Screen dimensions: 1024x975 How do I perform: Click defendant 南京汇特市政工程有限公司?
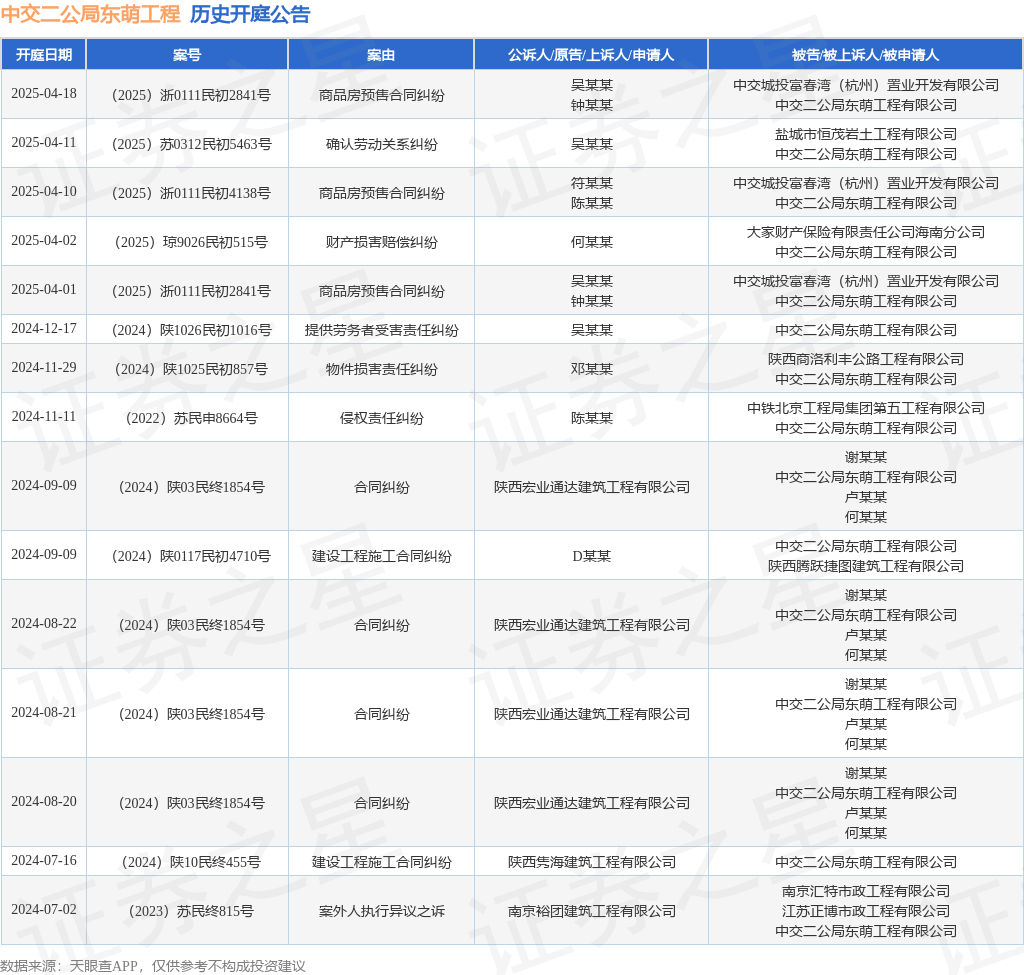coord(865,891)
